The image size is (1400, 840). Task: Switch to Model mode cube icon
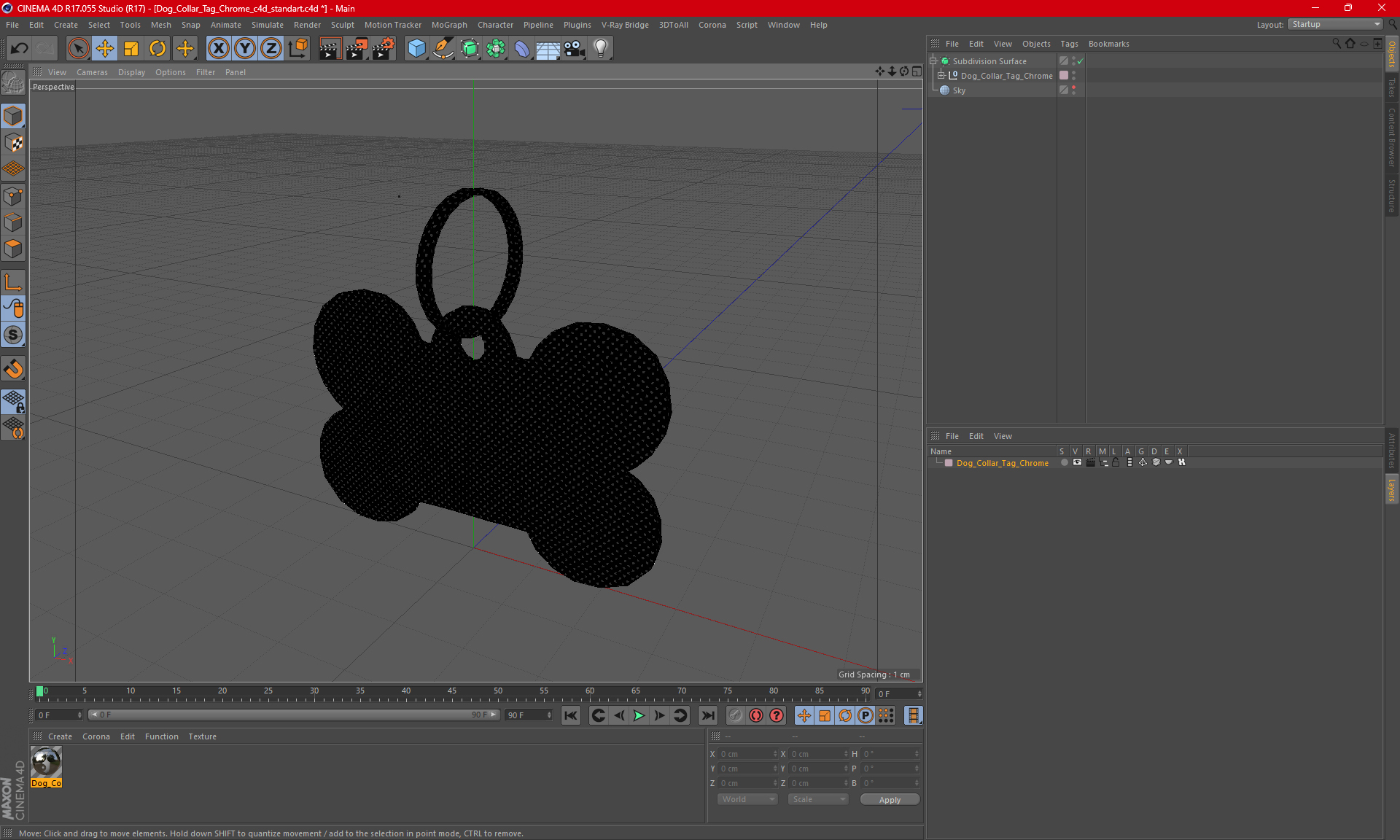[x=13, y=116]
